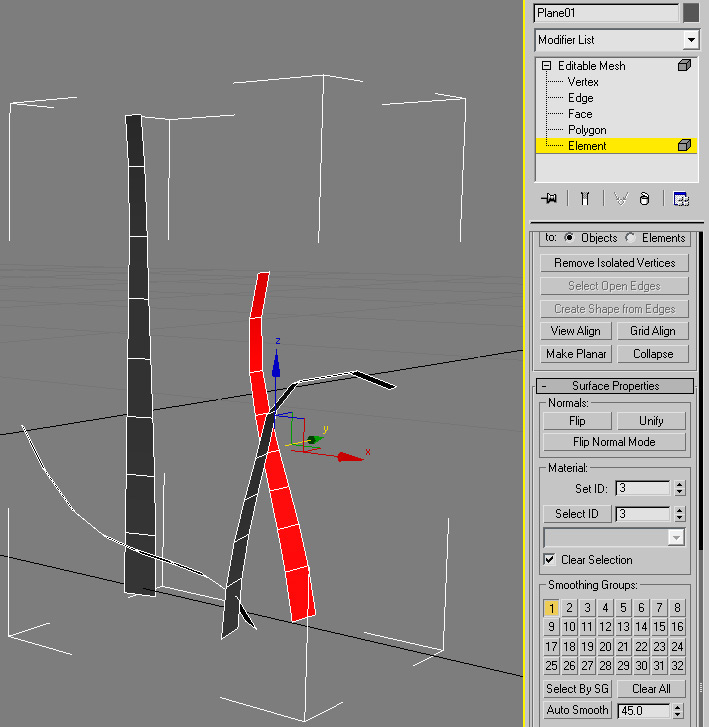This screenshot has height=727, width=709.
Task: Click the Editable Mesh box icon
Action: point(684,65)
